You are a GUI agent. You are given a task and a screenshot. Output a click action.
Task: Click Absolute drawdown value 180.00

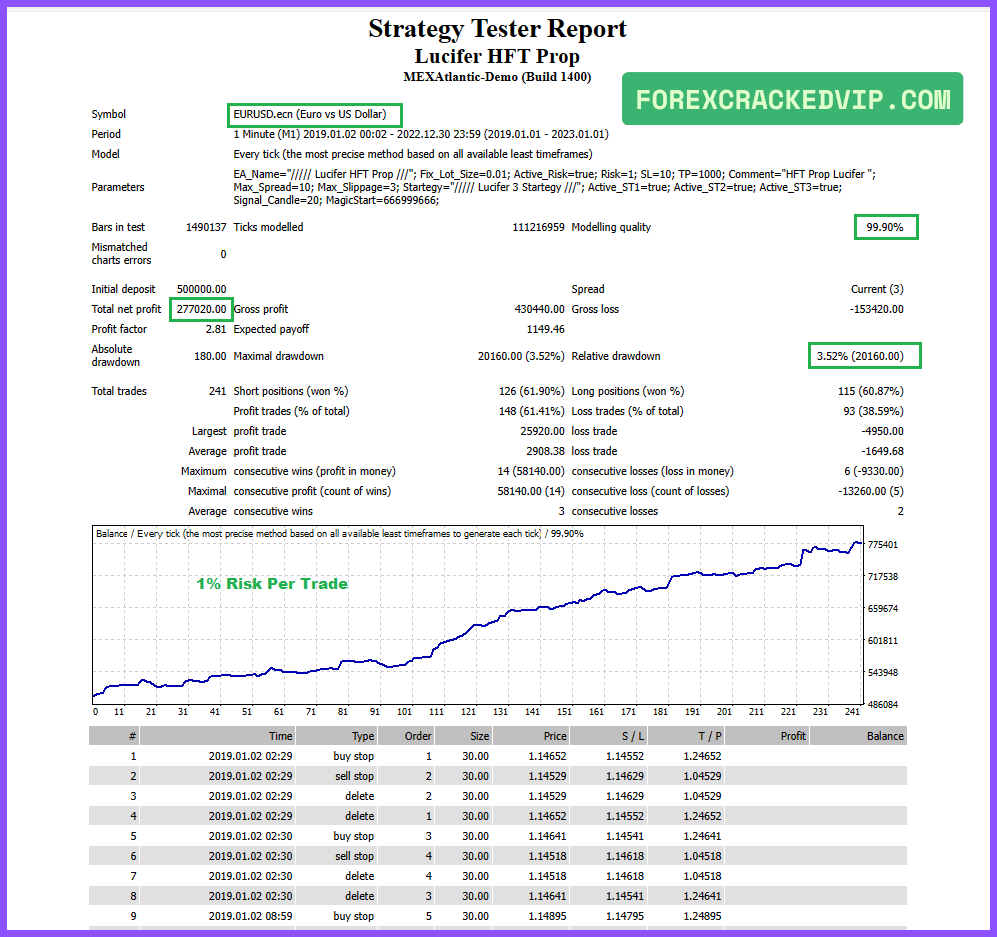pyautogui.click(x=210, y=356)
